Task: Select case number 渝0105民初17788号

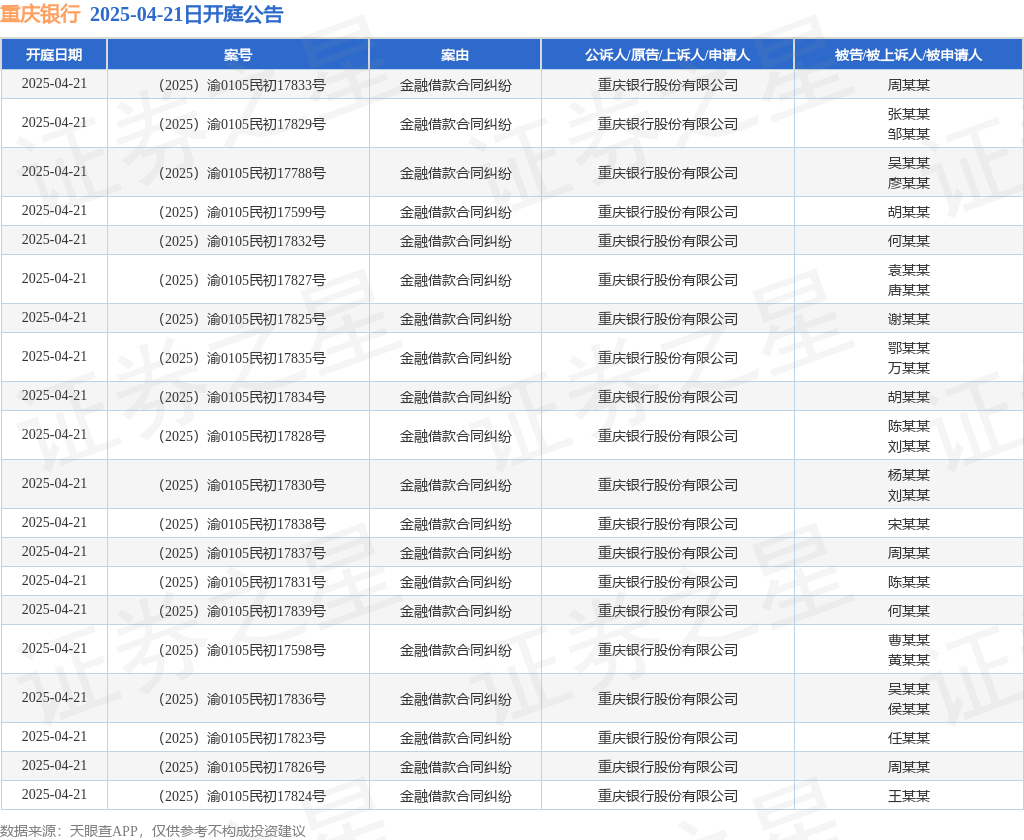Action: tap(242, 173)
